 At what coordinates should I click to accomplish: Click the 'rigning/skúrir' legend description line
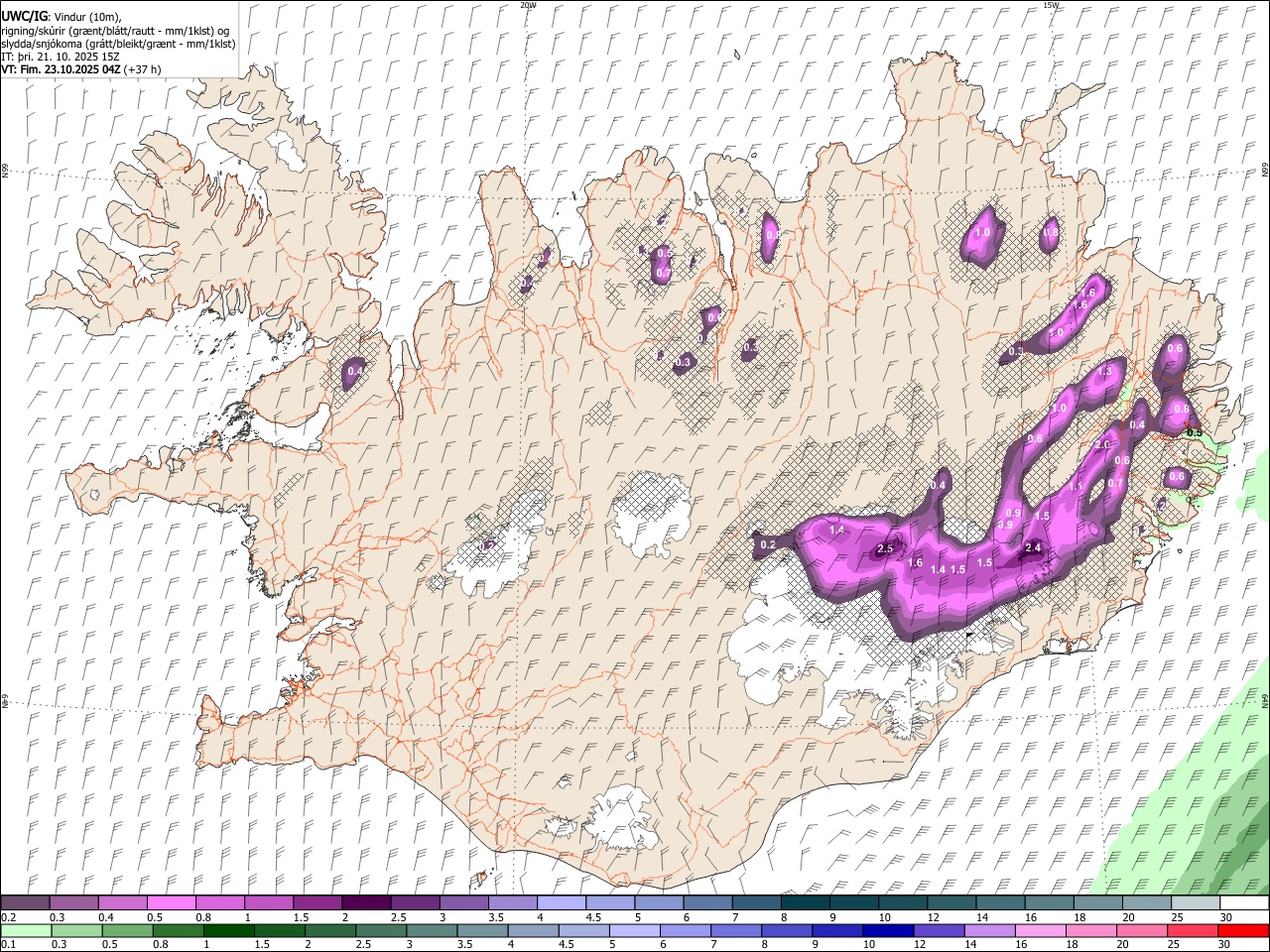coord(114,30)
